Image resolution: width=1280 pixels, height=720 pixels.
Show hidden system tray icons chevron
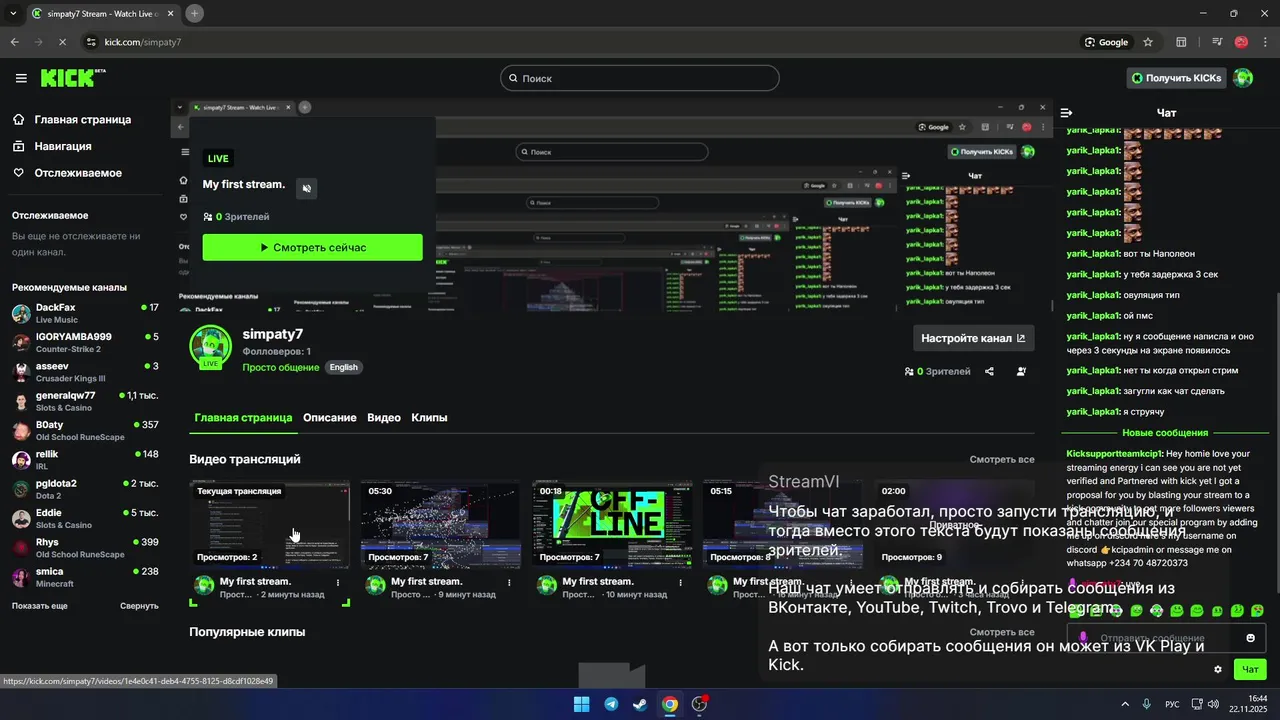tap(1125, 704)
